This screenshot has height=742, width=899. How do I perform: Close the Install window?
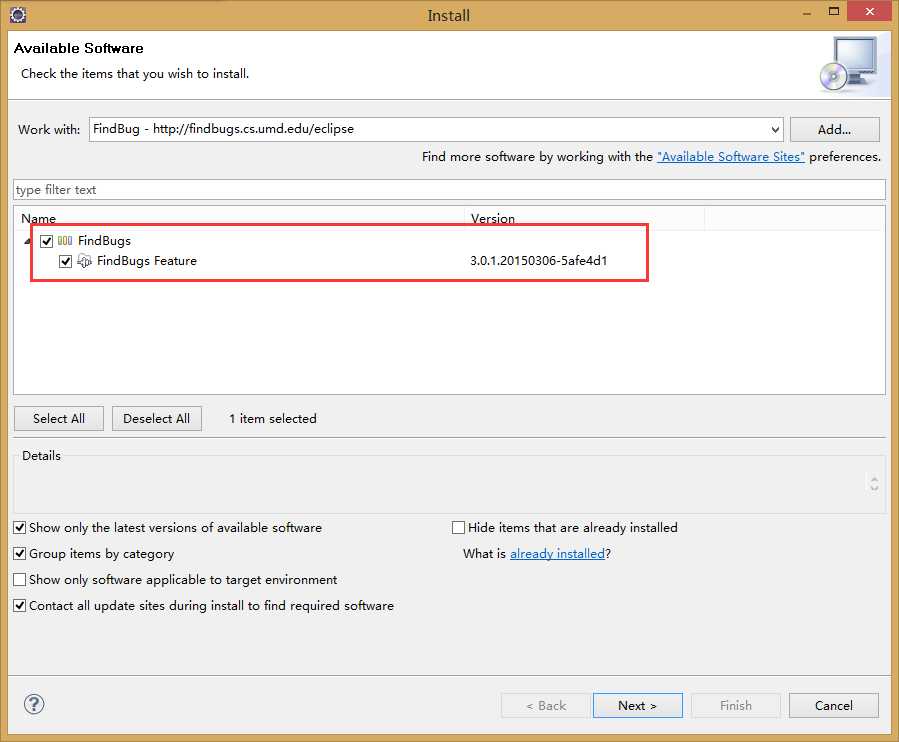(869, 11)
